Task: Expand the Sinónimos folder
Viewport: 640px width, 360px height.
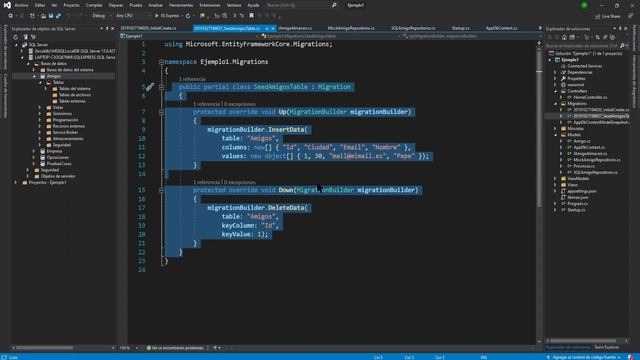Action: (40, 113)
